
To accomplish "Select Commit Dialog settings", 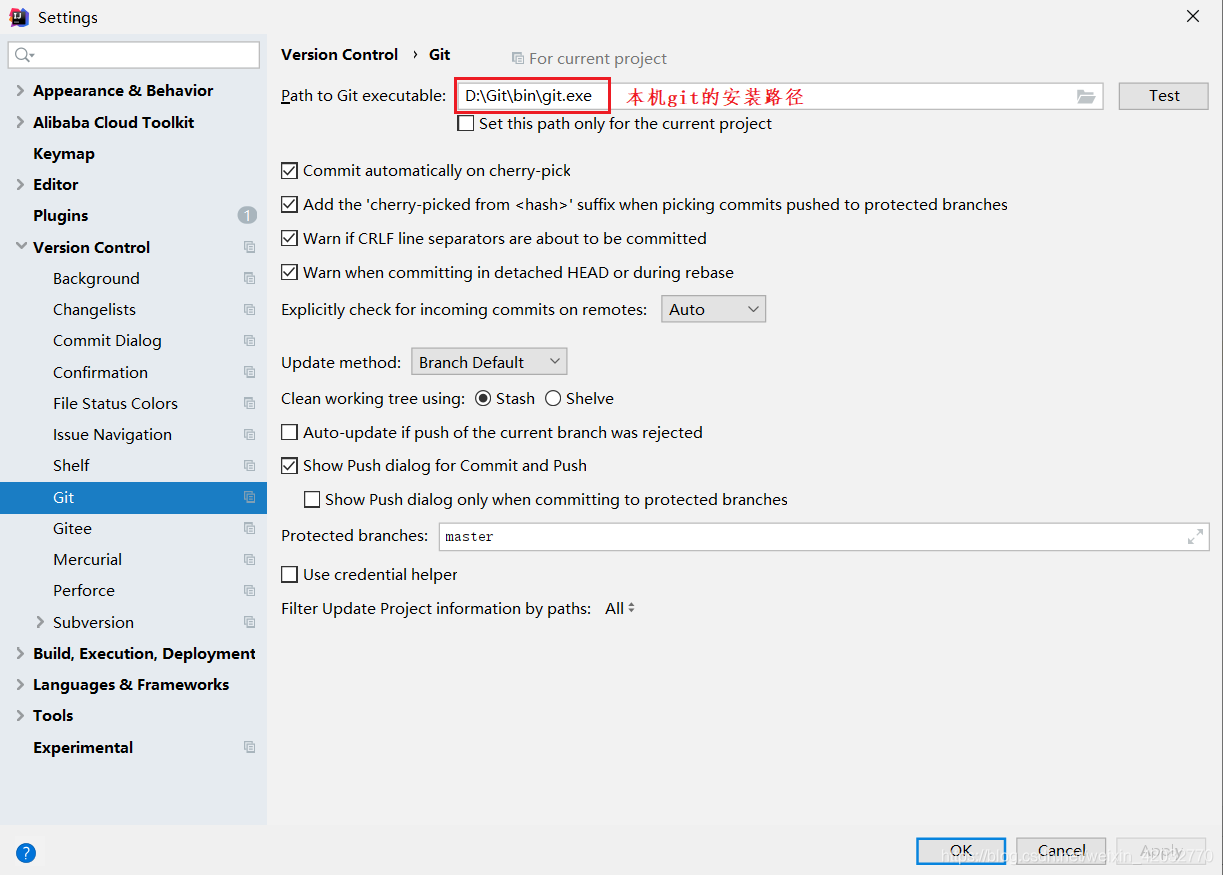I will click(107, 341).
